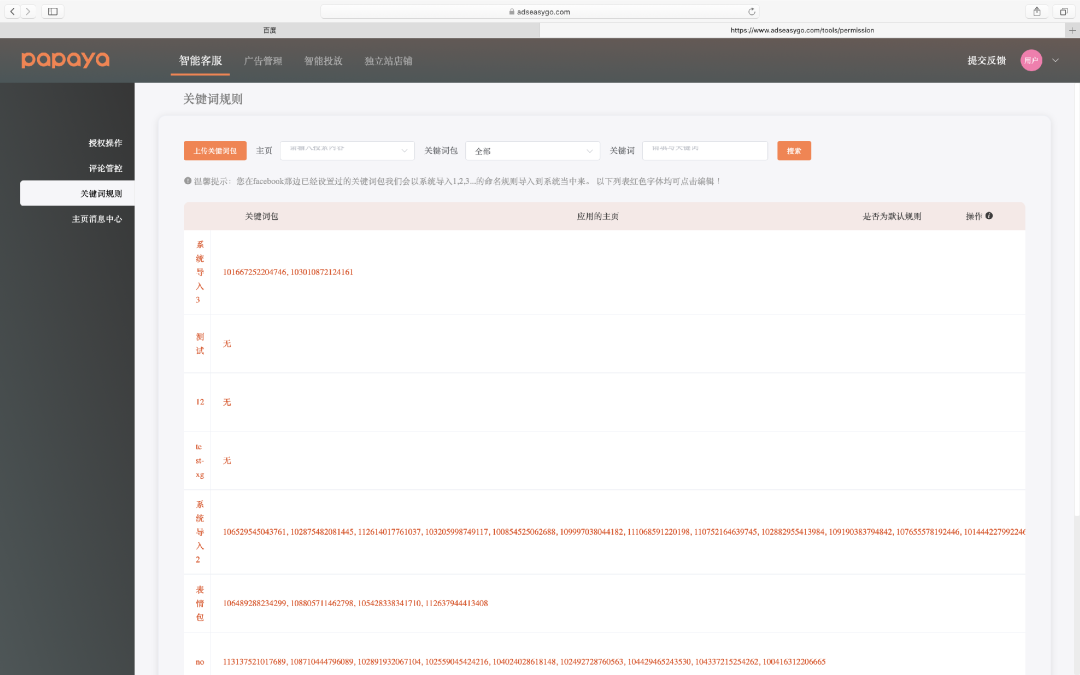
Task: Expand the chevron next to user avatar
Action: (x=1055, y=61)
